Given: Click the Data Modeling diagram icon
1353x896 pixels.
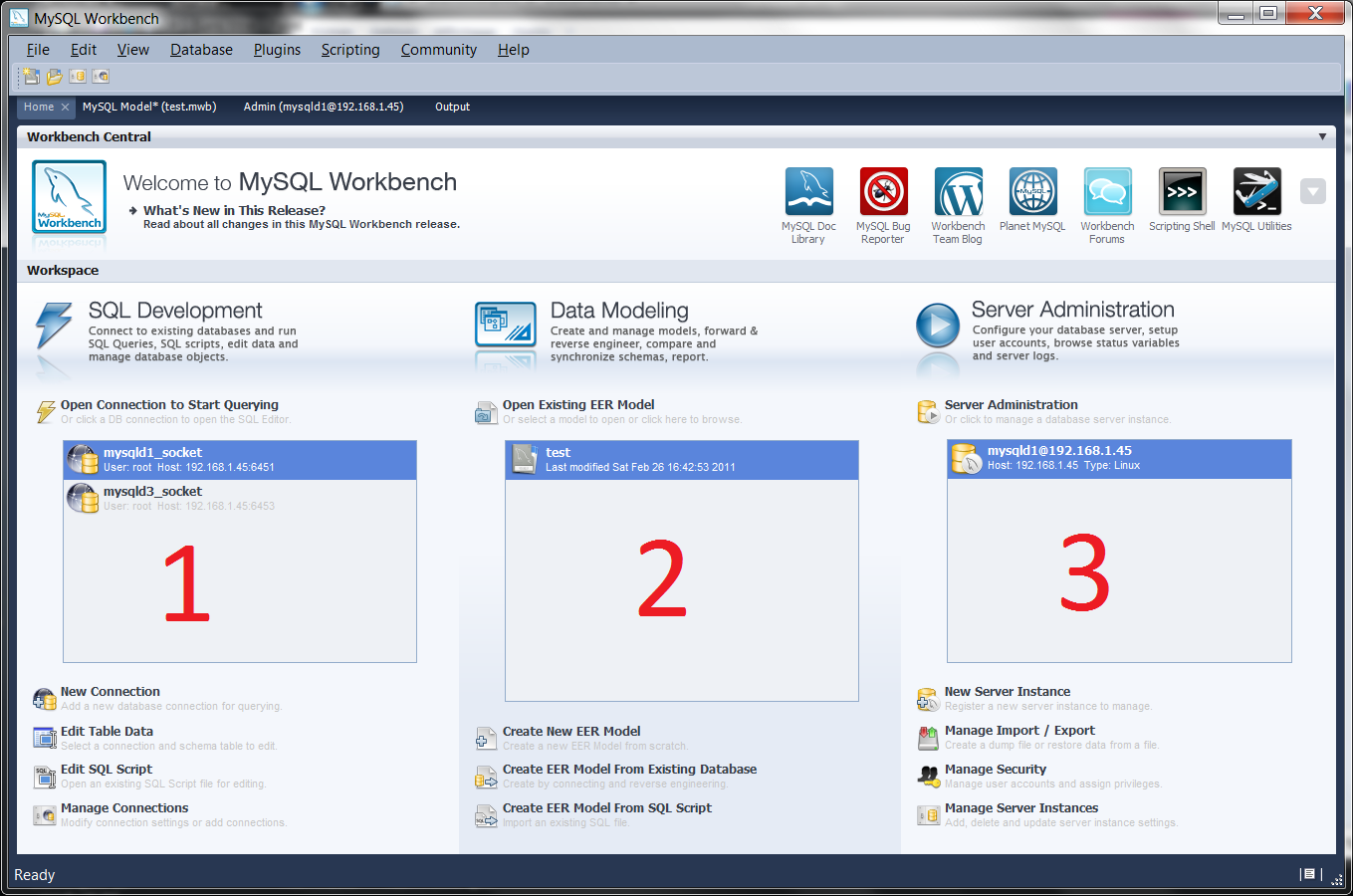Looking at the screenshot, I should (506, 325).
